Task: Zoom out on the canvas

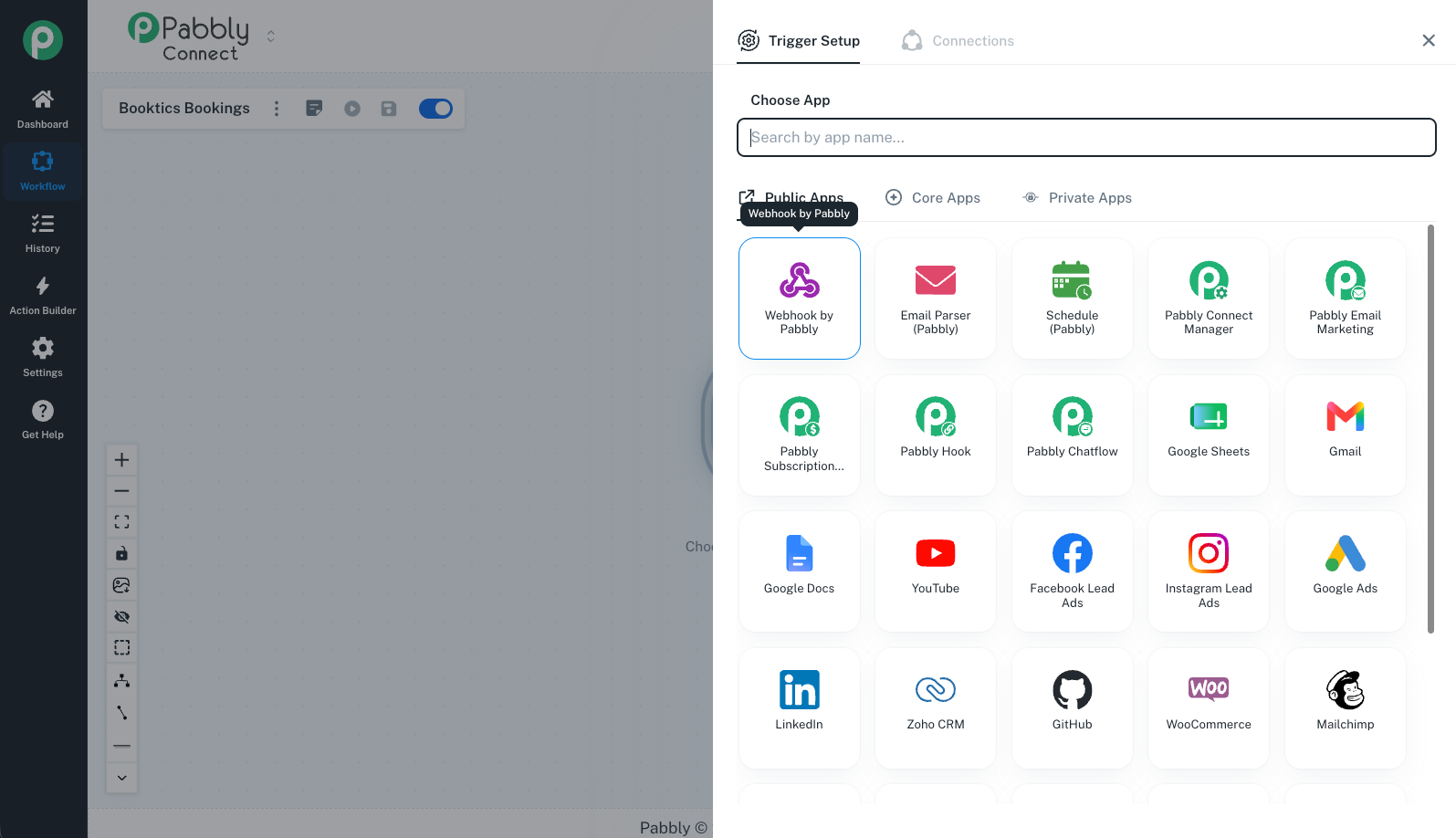Action: (x=121, y=491)
